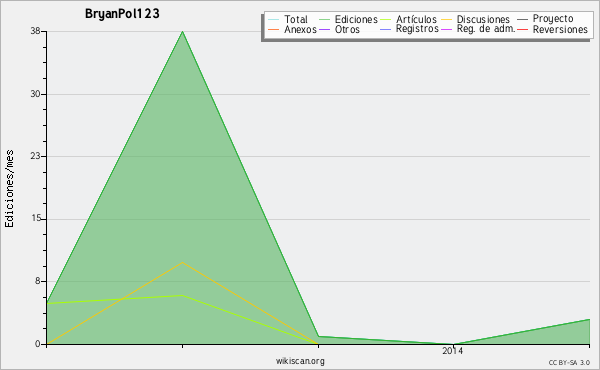The width and height of the screenshot is (600, 370).
Task: Click the light blue Total legend line
Action: (x=274, y=20)
